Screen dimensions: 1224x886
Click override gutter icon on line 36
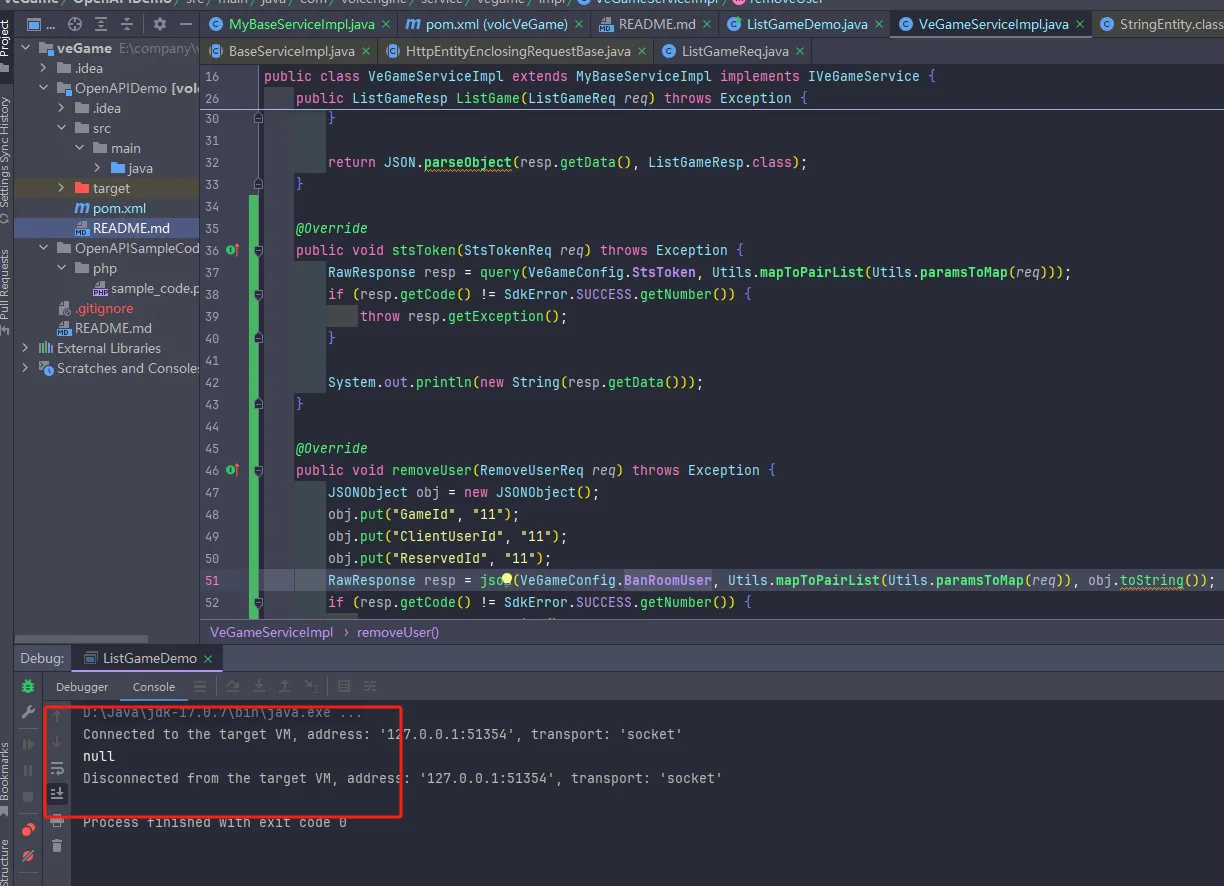click(232, 250)
